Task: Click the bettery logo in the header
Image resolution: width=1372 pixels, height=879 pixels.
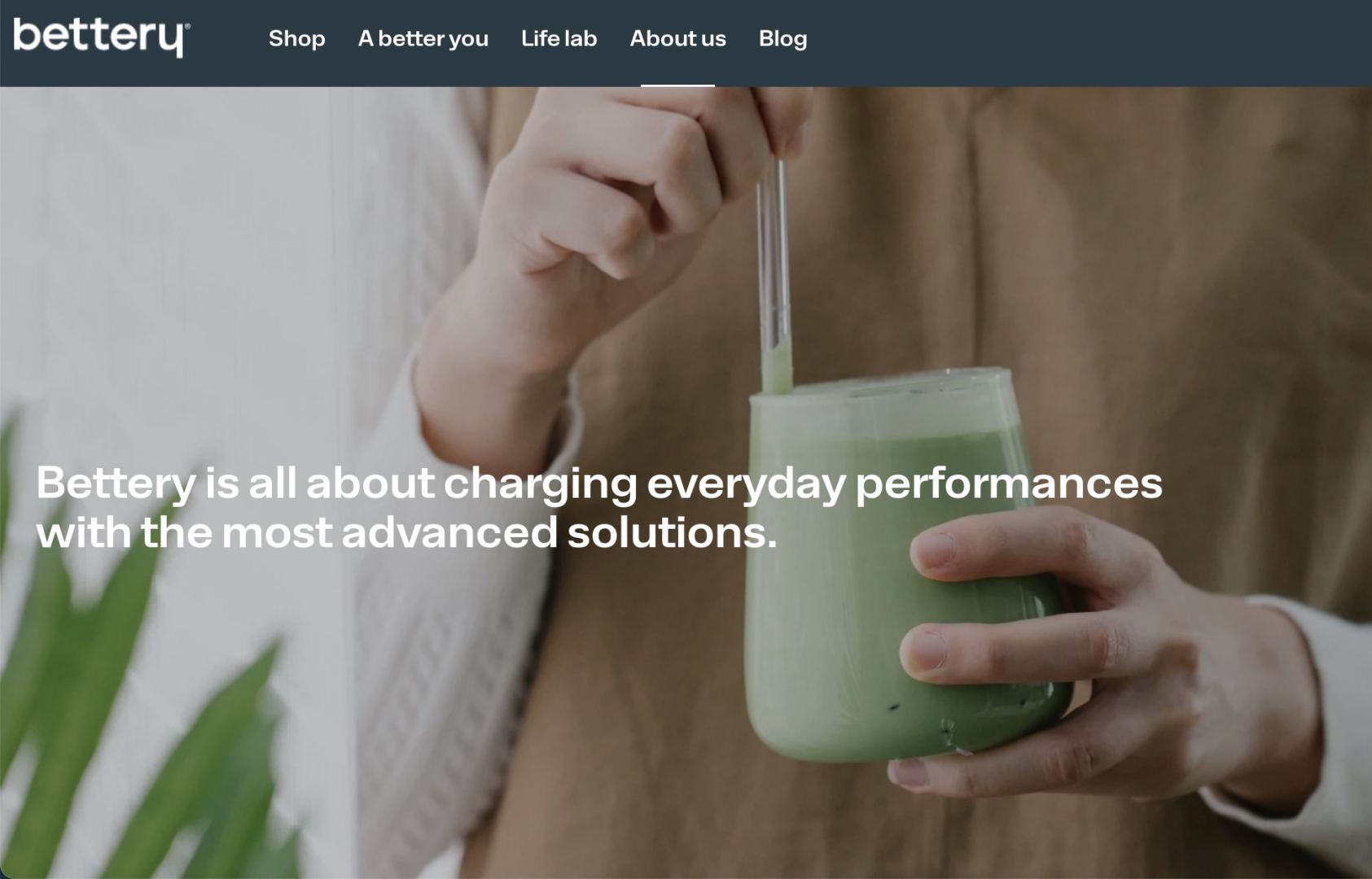Action: tap(101, 37)
